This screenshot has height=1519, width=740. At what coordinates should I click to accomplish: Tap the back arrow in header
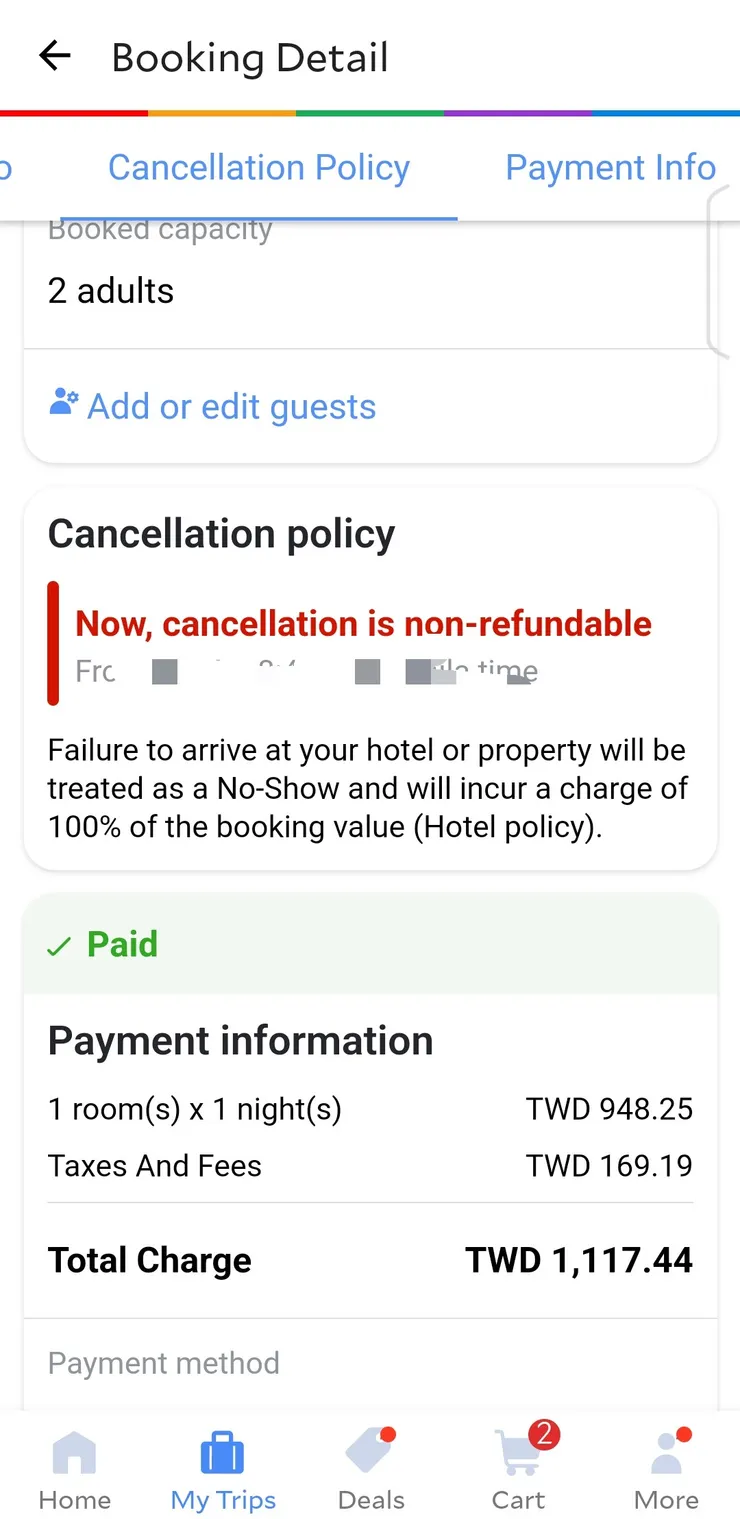[55, 57]
